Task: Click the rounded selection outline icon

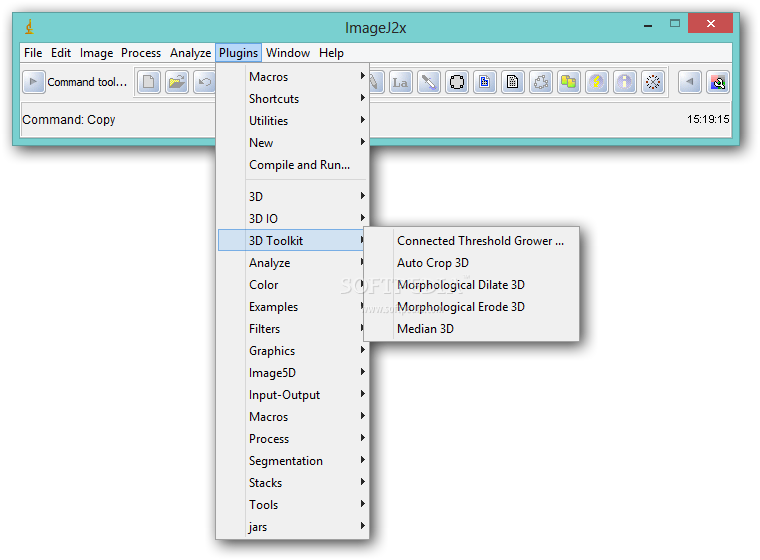Action: (457, 82)
